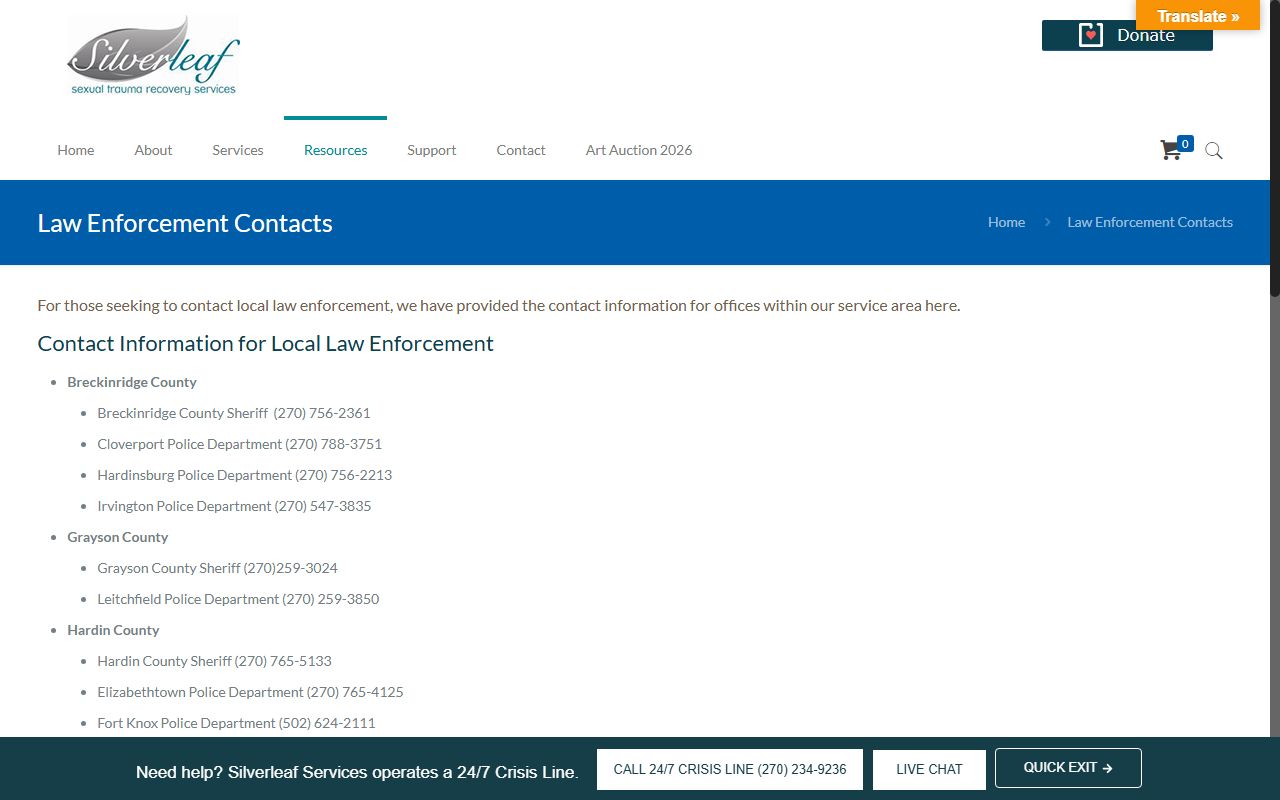Click the Silverleaf logo image
This screenshot has height=800, width=1280.
(x=153, y=56)
